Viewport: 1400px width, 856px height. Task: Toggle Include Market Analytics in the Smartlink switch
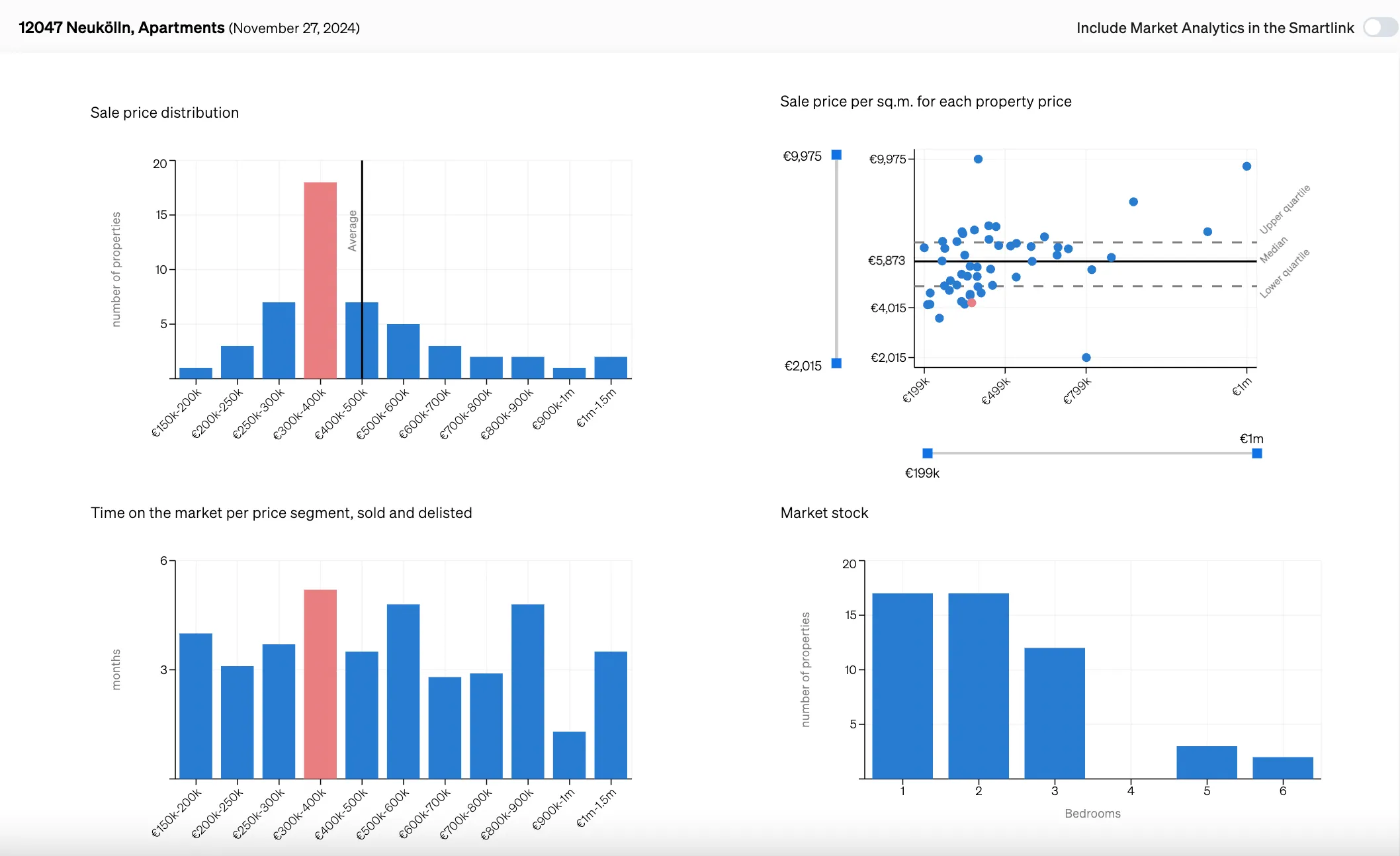click(1380, 28)
